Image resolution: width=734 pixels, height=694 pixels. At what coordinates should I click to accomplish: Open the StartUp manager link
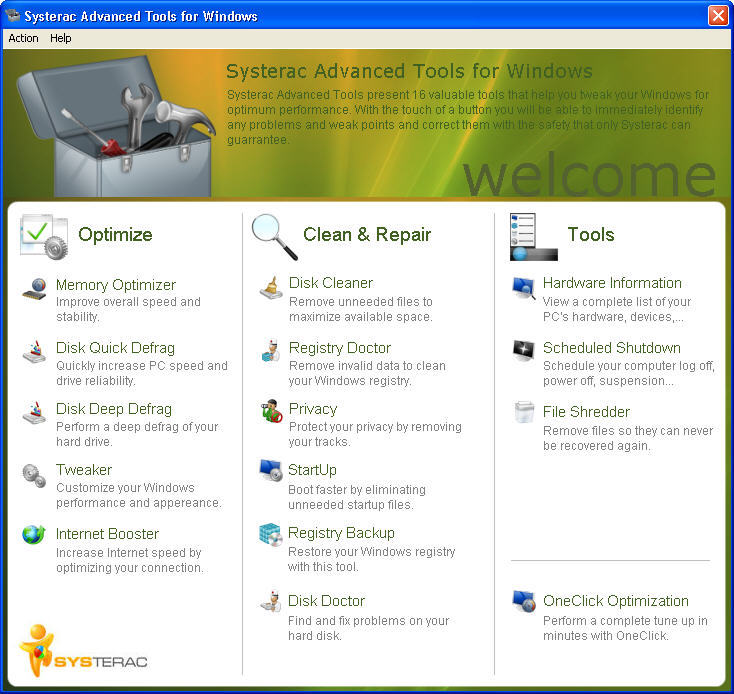312,470
